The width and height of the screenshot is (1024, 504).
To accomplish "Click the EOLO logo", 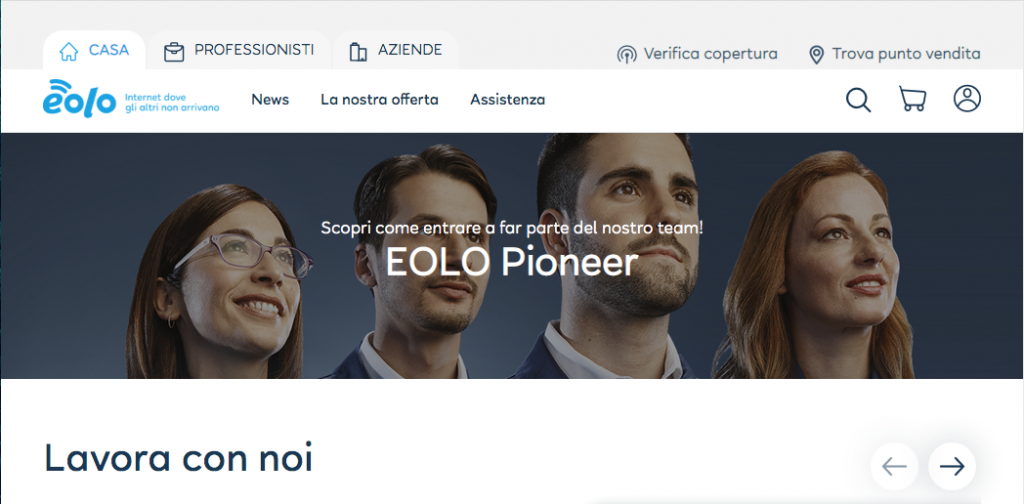I will coord(79,99).
